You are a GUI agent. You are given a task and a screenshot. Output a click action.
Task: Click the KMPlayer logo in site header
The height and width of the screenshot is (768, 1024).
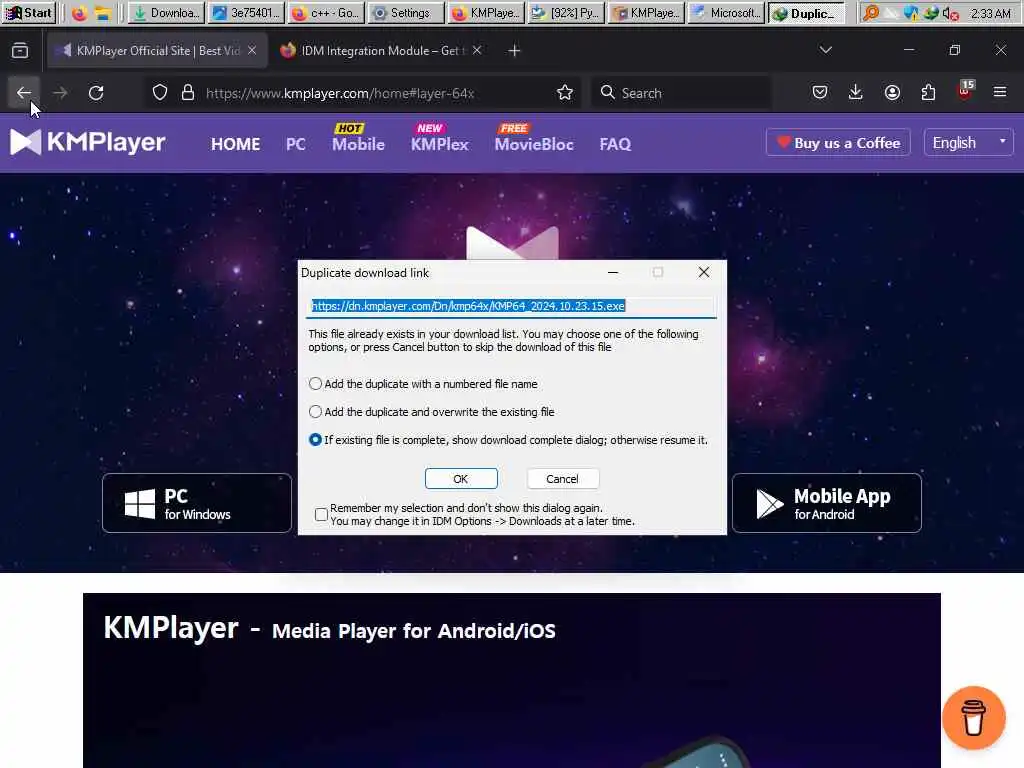click(88, 142)
